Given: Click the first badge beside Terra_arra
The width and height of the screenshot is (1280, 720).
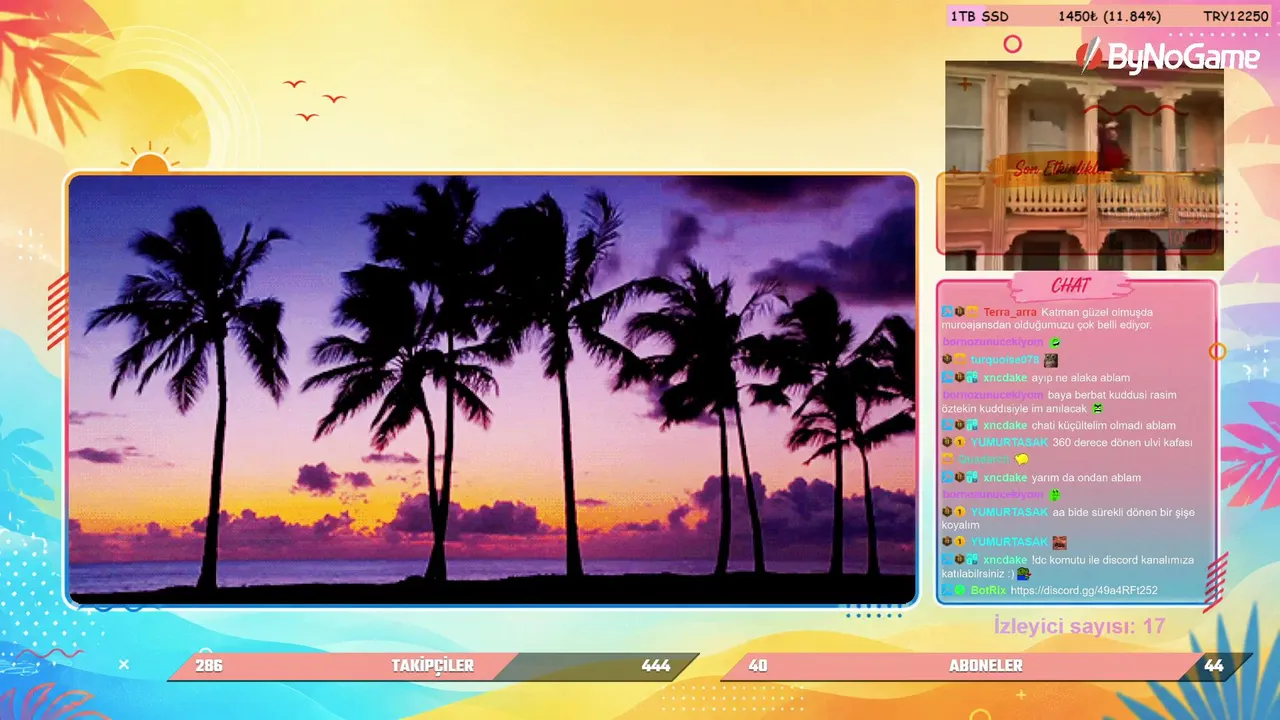Looking at the screenshot, I should 946,312.
